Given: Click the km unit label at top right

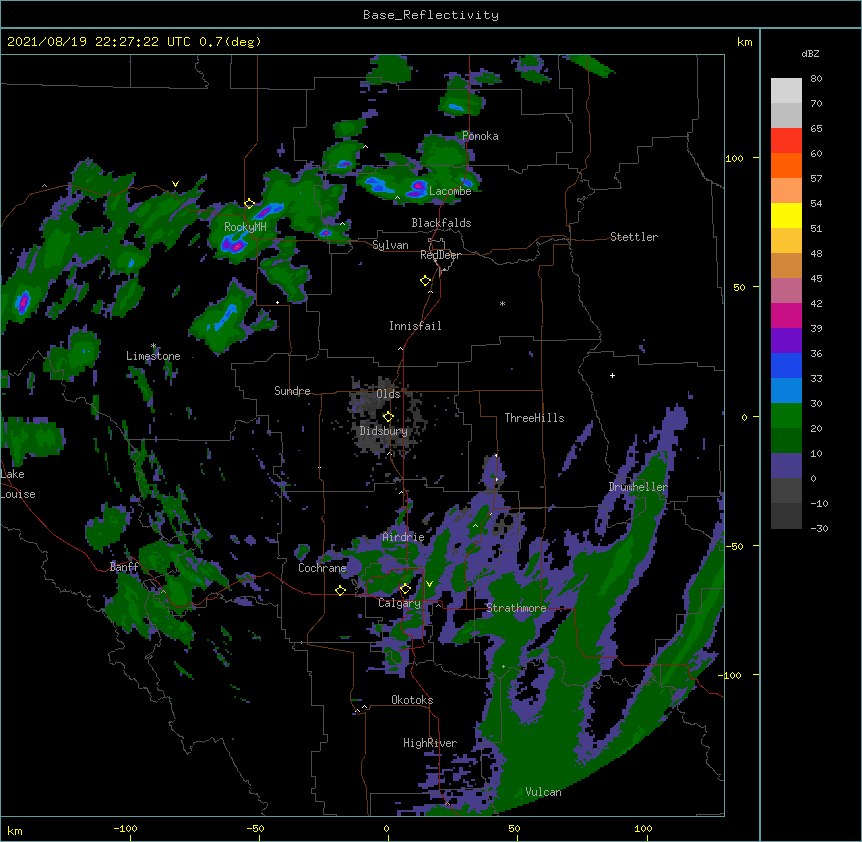Looking at the screenshot, I should coord(744,42).
